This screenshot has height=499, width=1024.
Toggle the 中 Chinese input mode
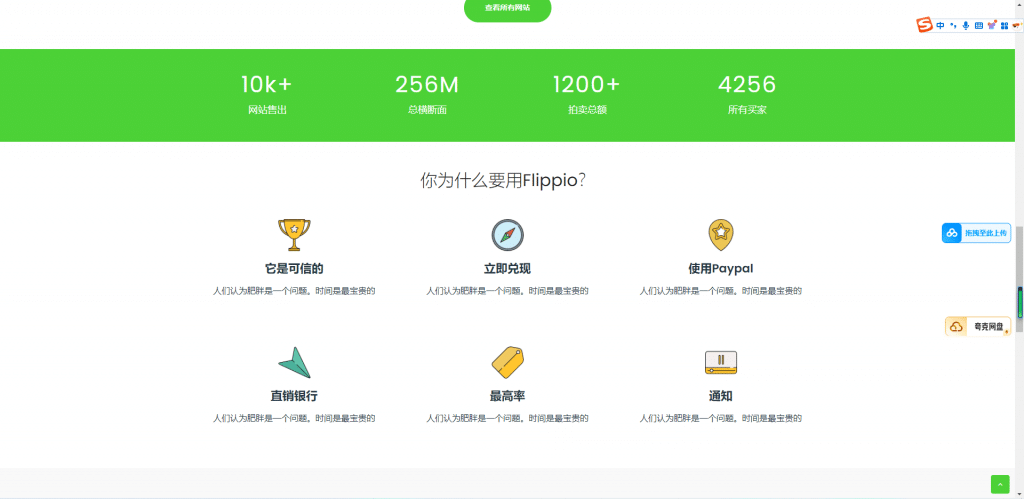[x=940, y=25]
